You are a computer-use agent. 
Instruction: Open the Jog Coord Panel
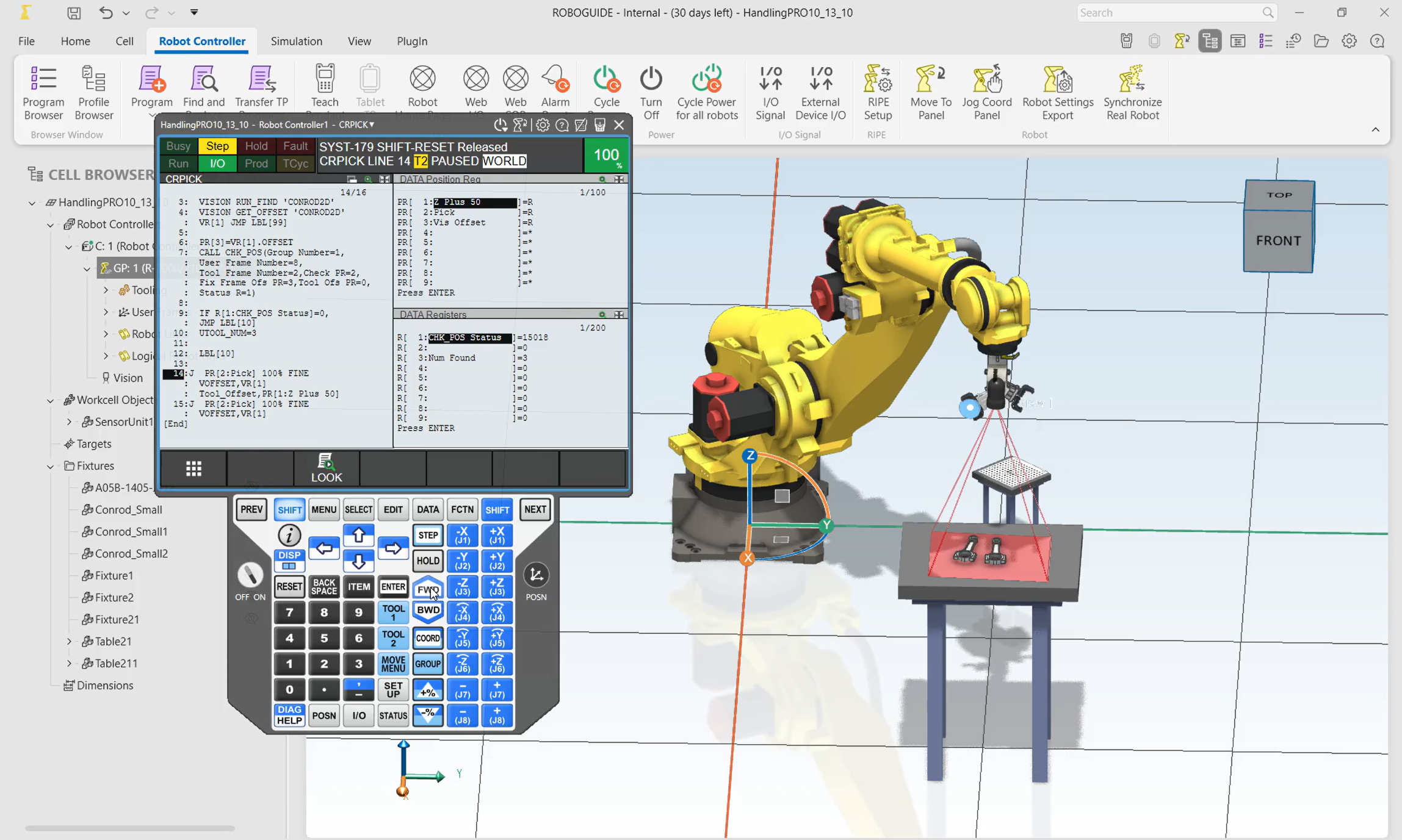point(987,93)
